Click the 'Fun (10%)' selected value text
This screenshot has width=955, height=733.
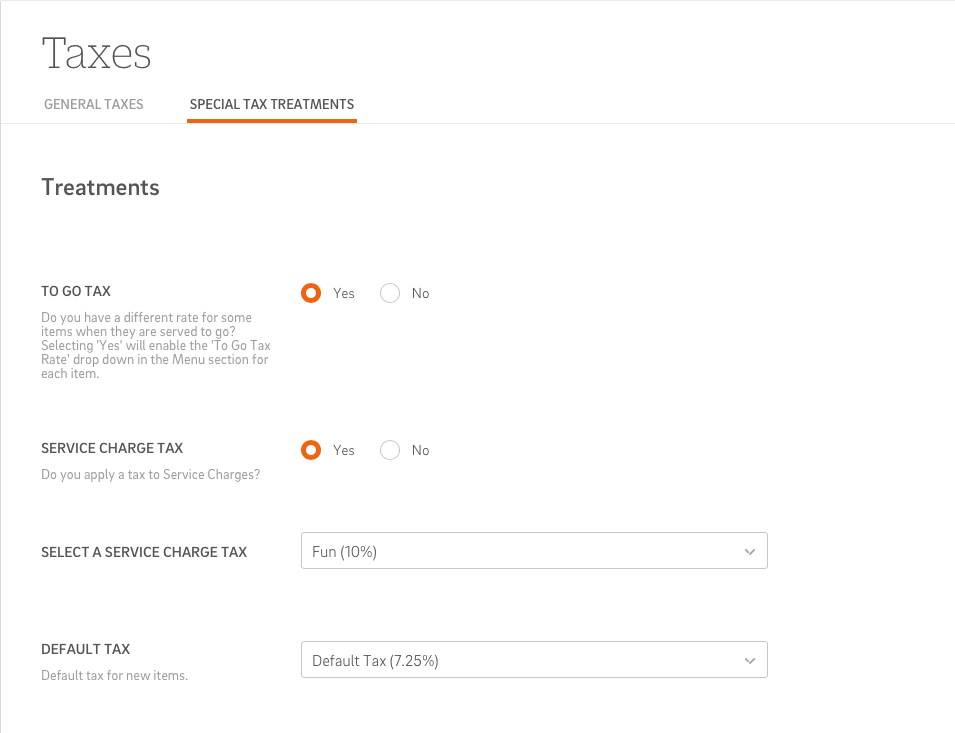click(x=345, y=552)
